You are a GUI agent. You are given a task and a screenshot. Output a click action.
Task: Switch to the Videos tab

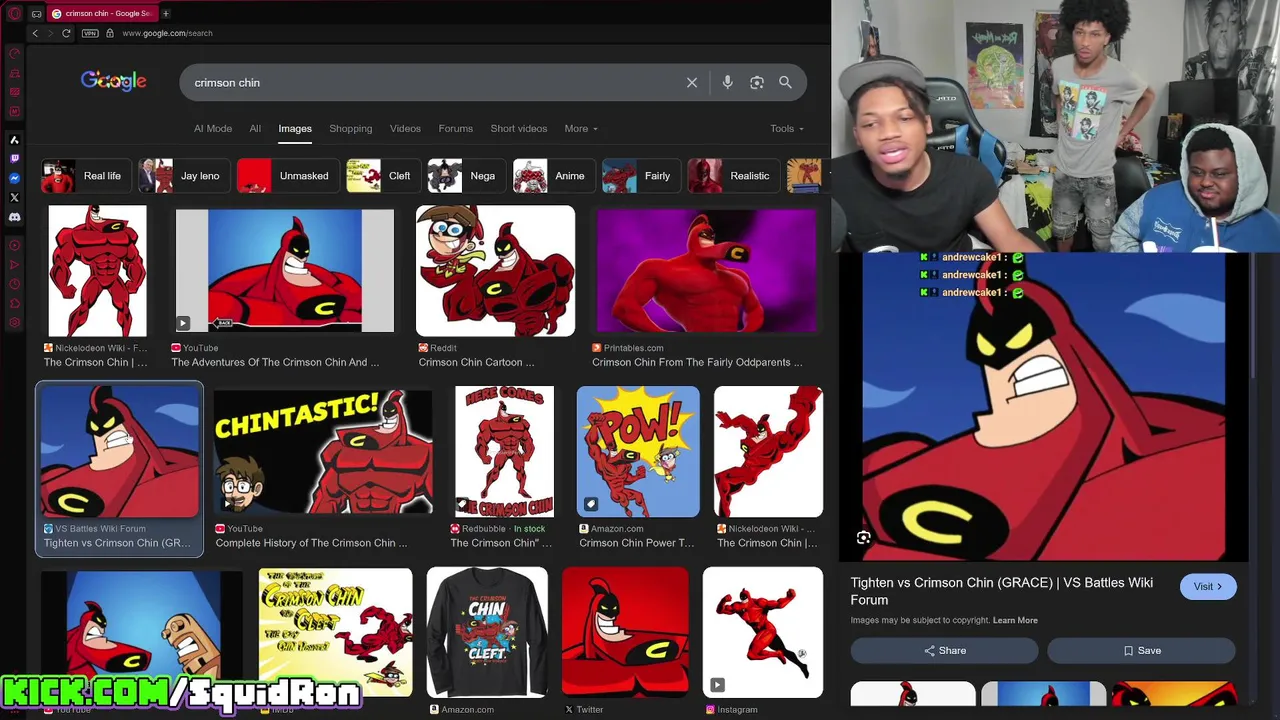(405, 128)
